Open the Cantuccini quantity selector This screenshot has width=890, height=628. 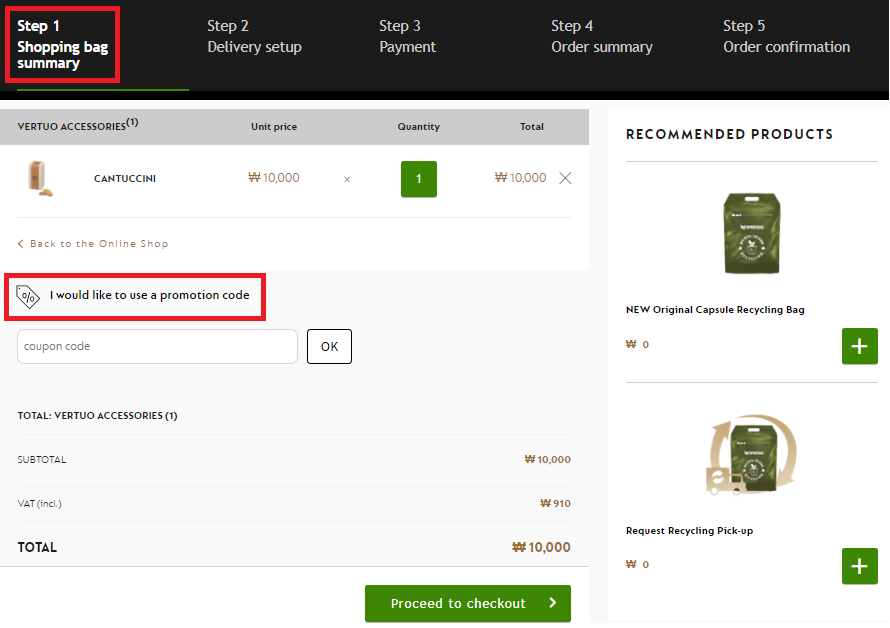click(419, 179)
